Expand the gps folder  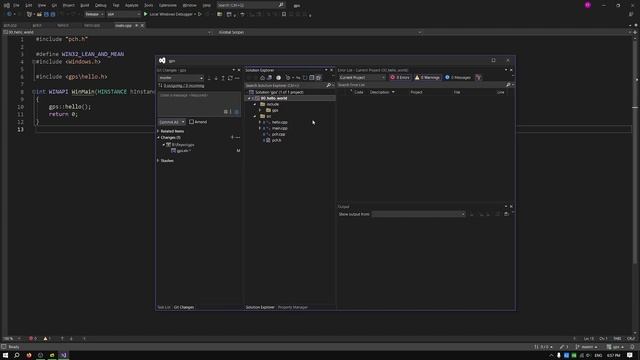pos(260,110)
